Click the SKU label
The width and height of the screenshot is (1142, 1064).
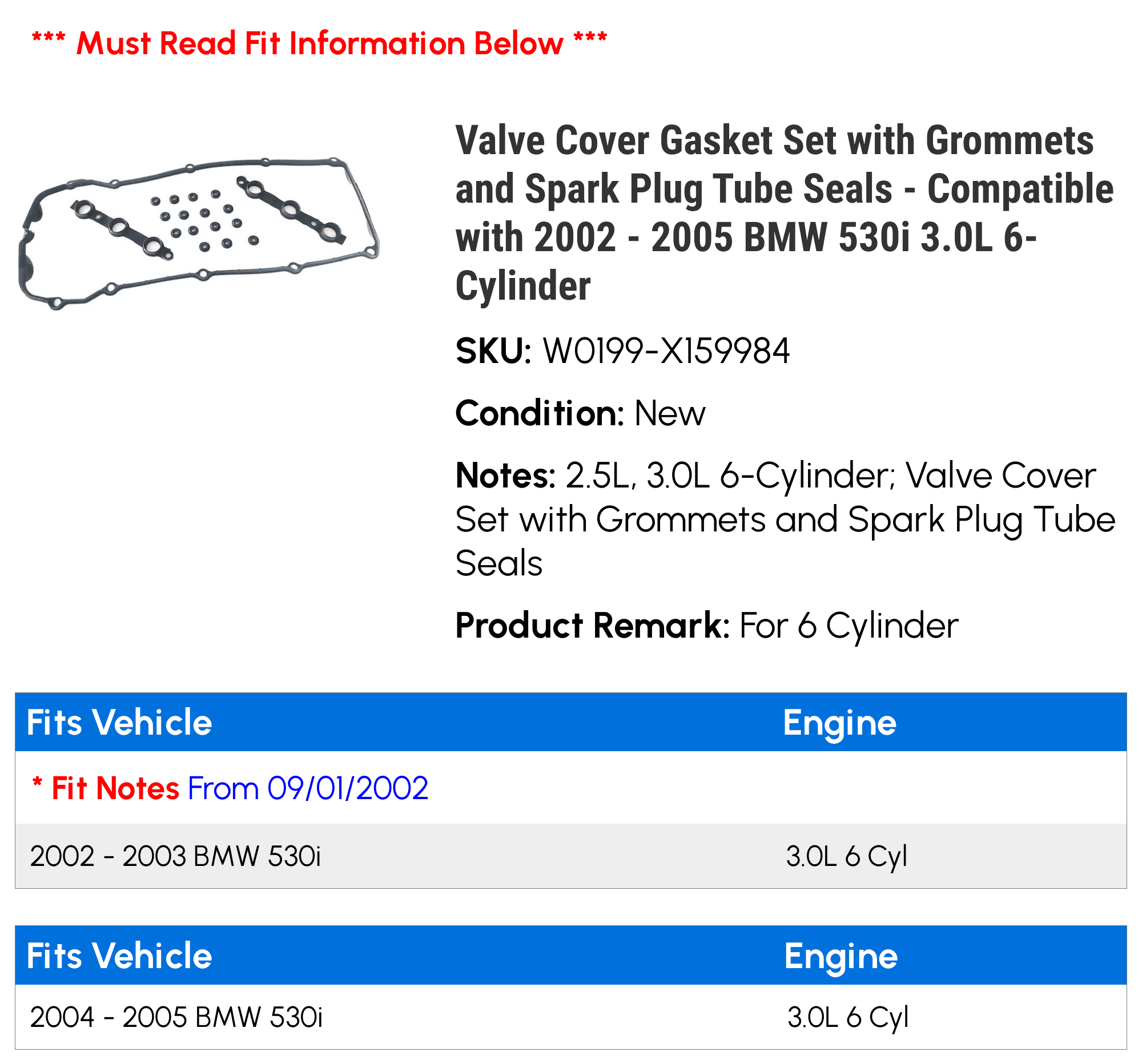493,351
